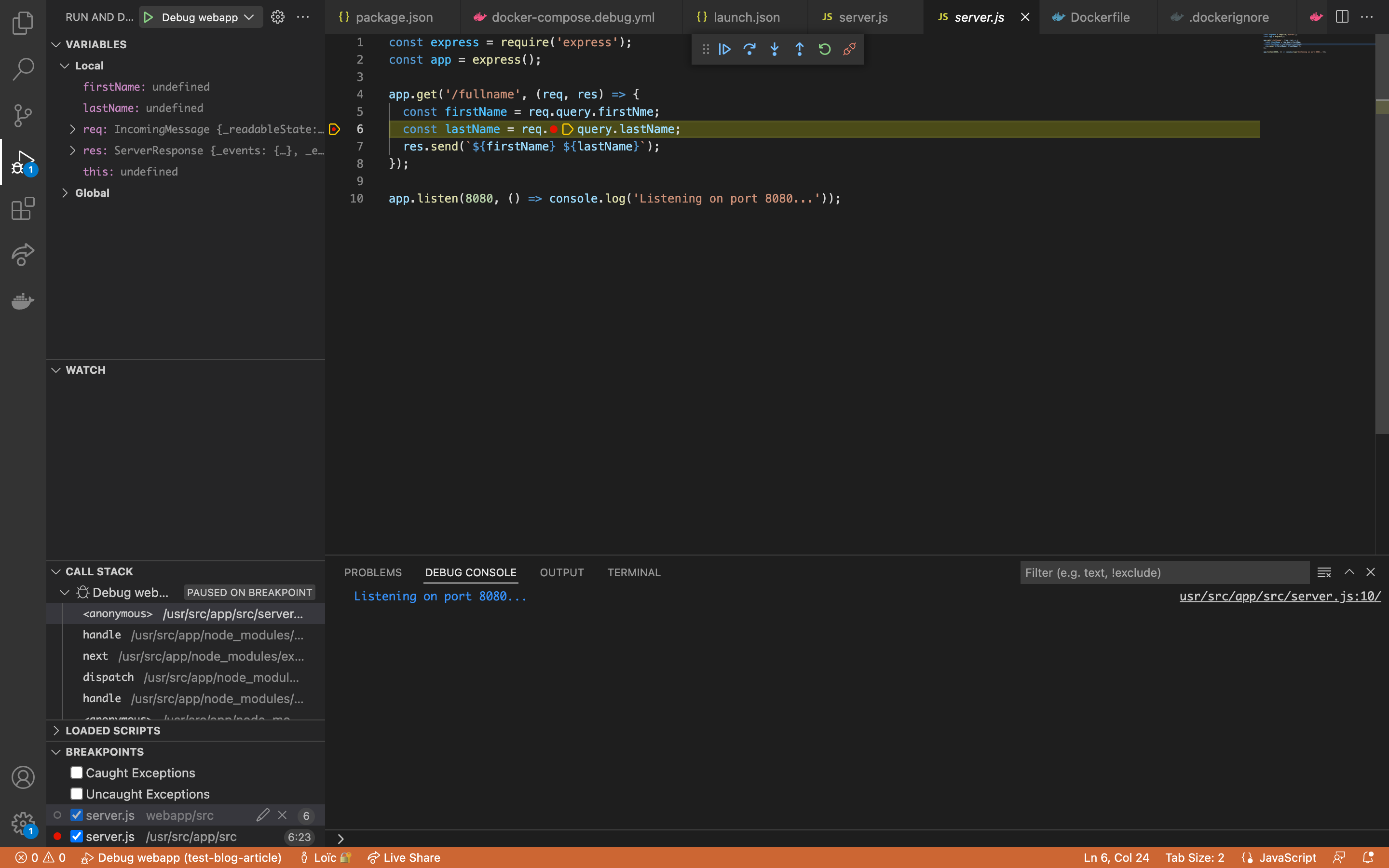
Task: Open the Extensions view
Action: click(x=23, y=209)
